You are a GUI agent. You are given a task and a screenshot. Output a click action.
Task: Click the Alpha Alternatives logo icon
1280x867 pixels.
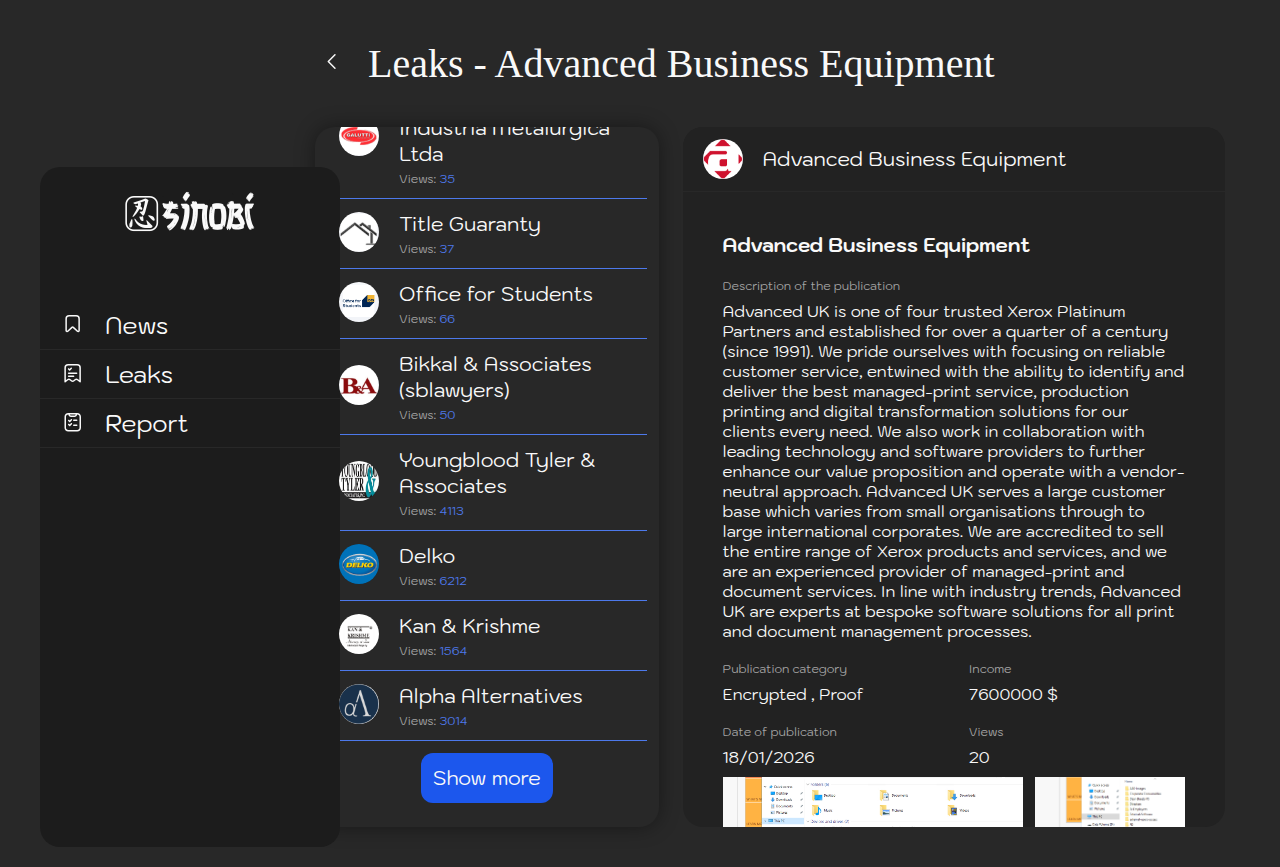(359, 705)
